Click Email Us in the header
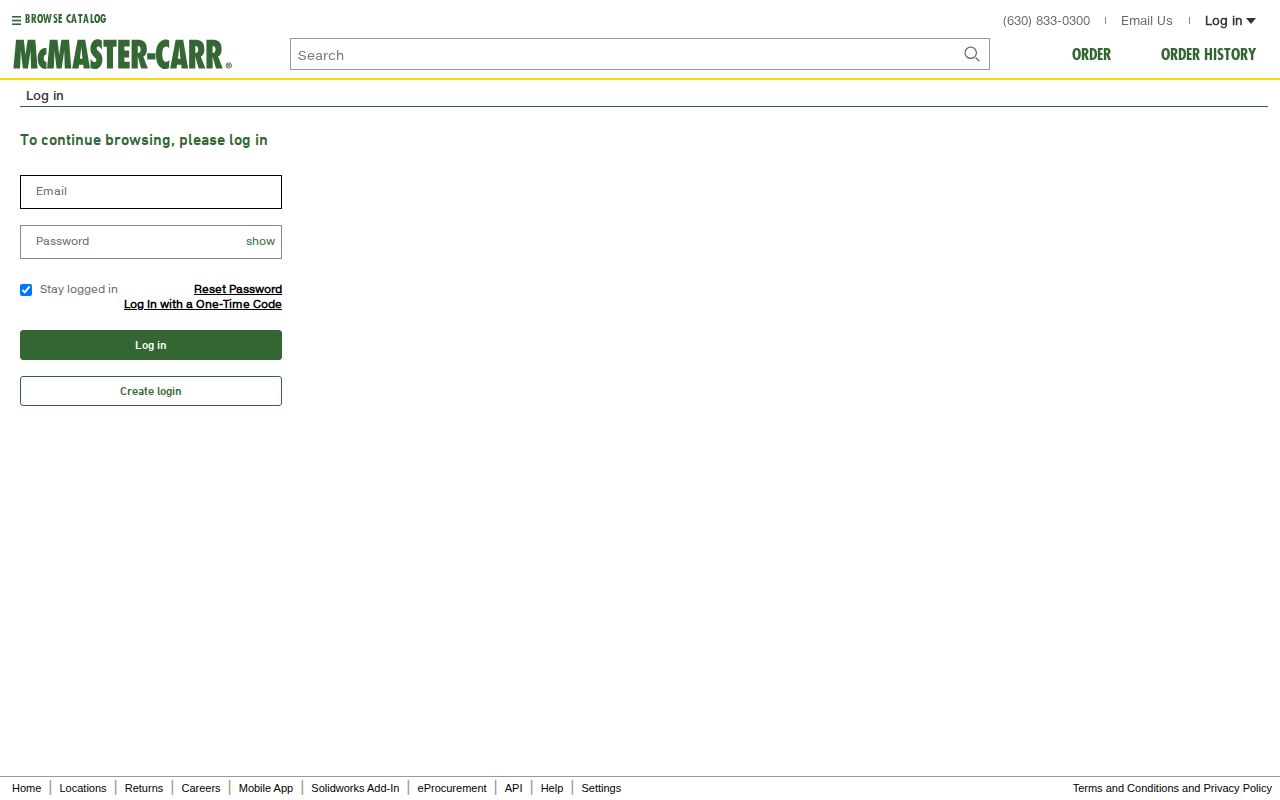1280x800 pixels. (1146, 20)
